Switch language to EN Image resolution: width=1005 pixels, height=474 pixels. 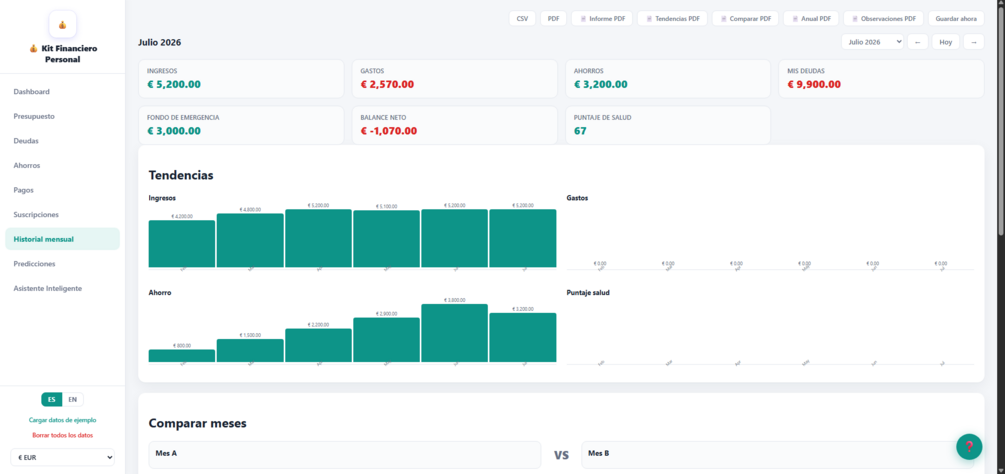(x=72, y=400)
